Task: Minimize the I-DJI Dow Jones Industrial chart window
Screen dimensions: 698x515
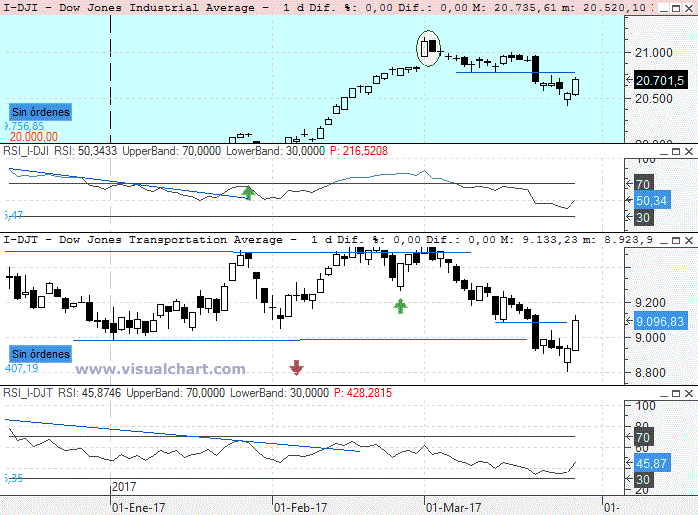Action: (x=663, y=8)
